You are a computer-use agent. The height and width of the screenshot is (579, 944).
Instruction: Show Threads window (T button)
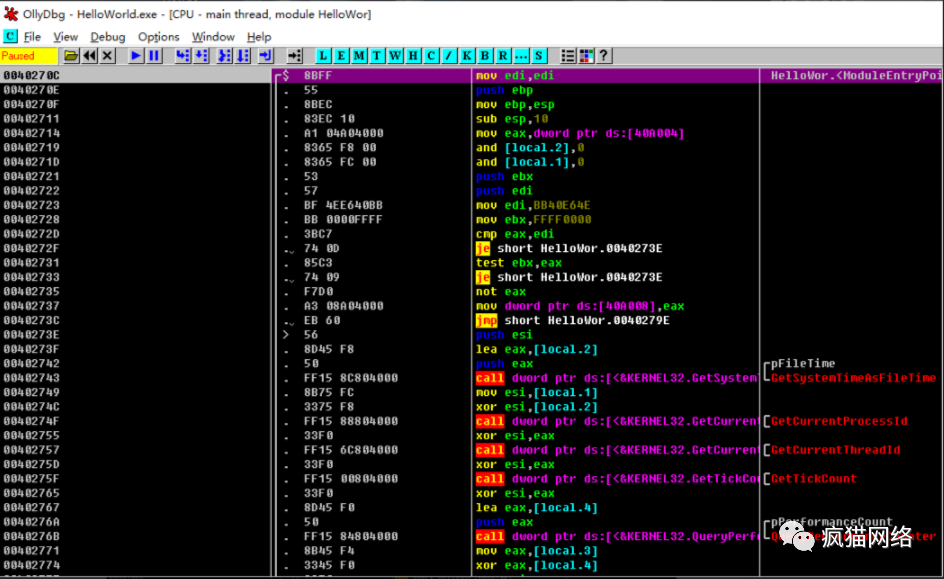377,56
